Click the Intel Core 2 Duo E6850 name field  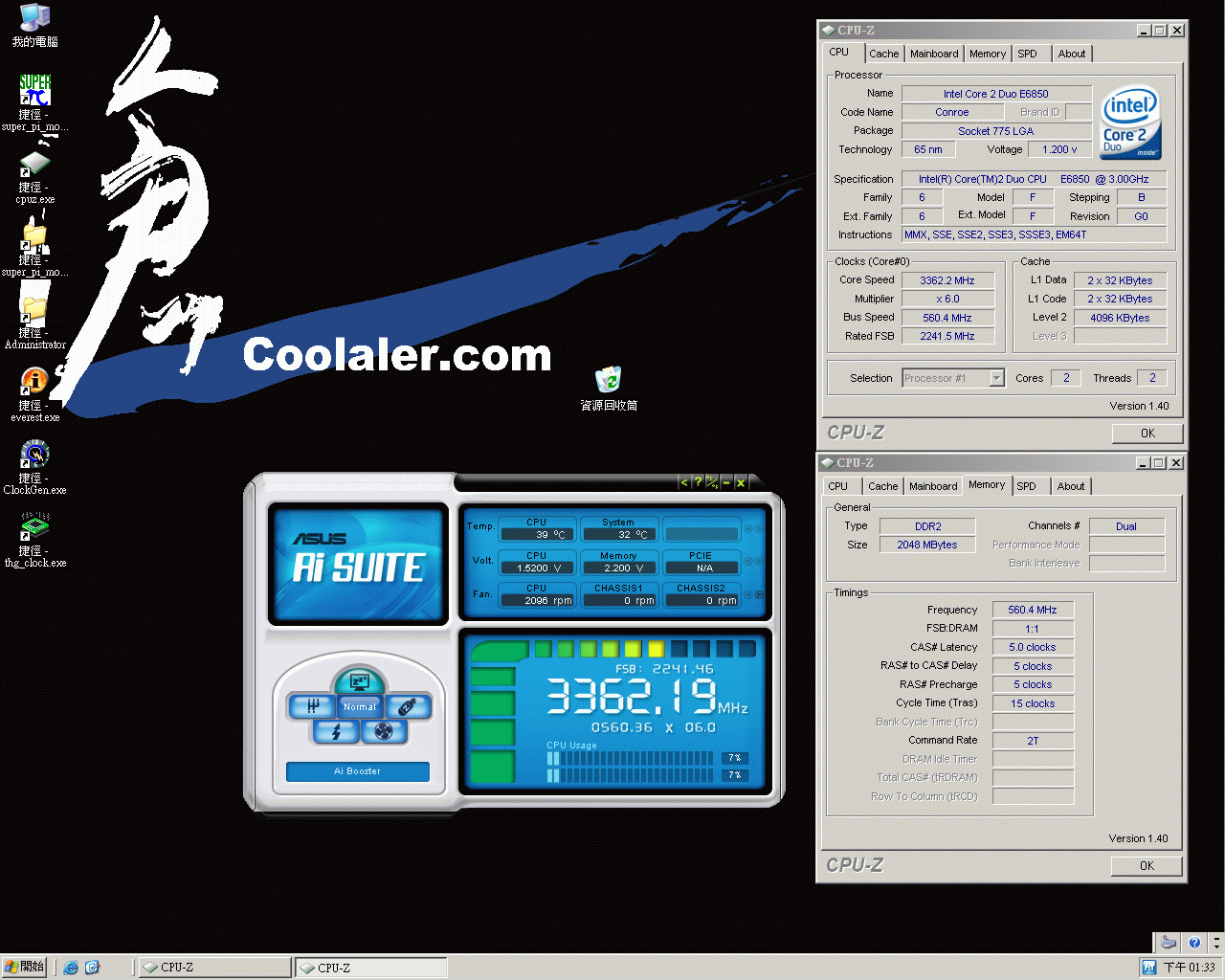click(995, 94)
